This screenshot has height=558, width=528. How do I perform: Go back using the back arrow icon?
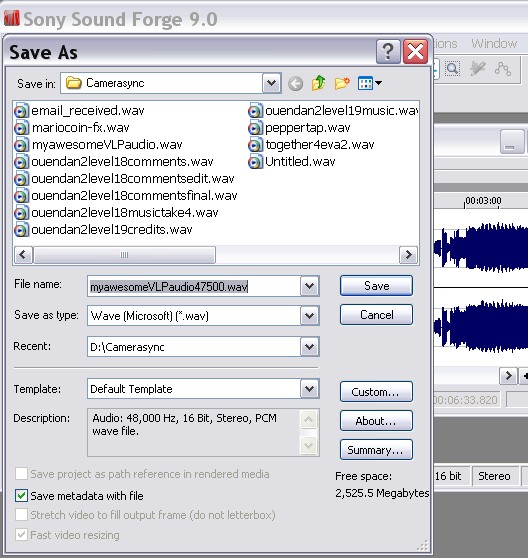pyautogui.click(x=295, y=84)
